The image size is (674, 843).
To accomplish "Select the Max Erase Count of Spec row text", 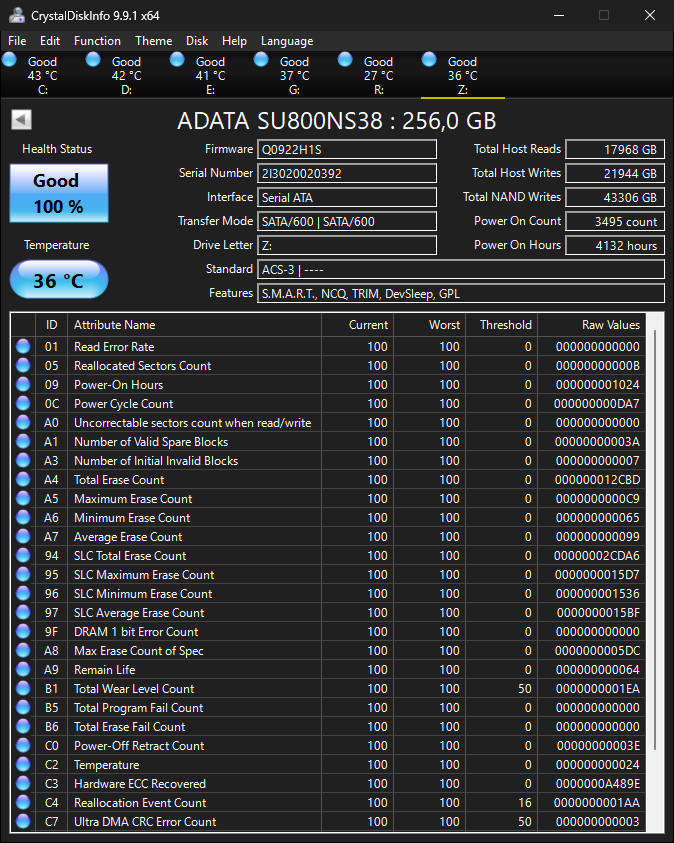I will 139,651.
